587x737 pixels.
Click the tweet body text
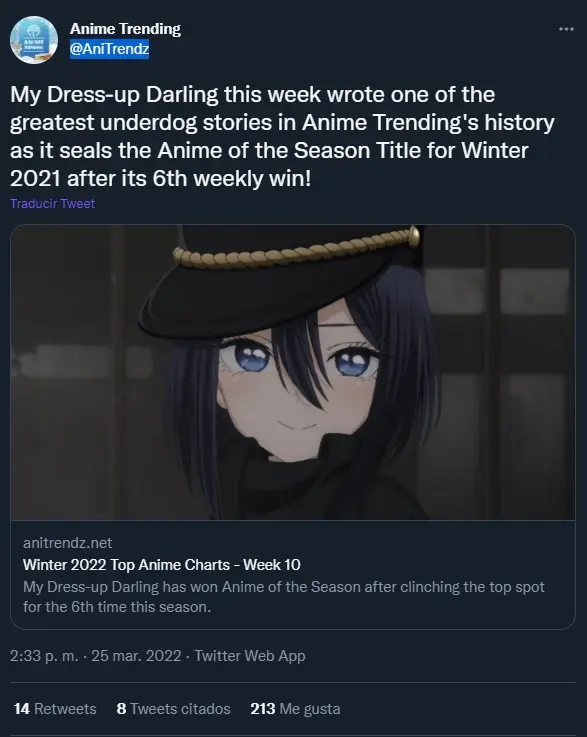(x=282, y=136)
